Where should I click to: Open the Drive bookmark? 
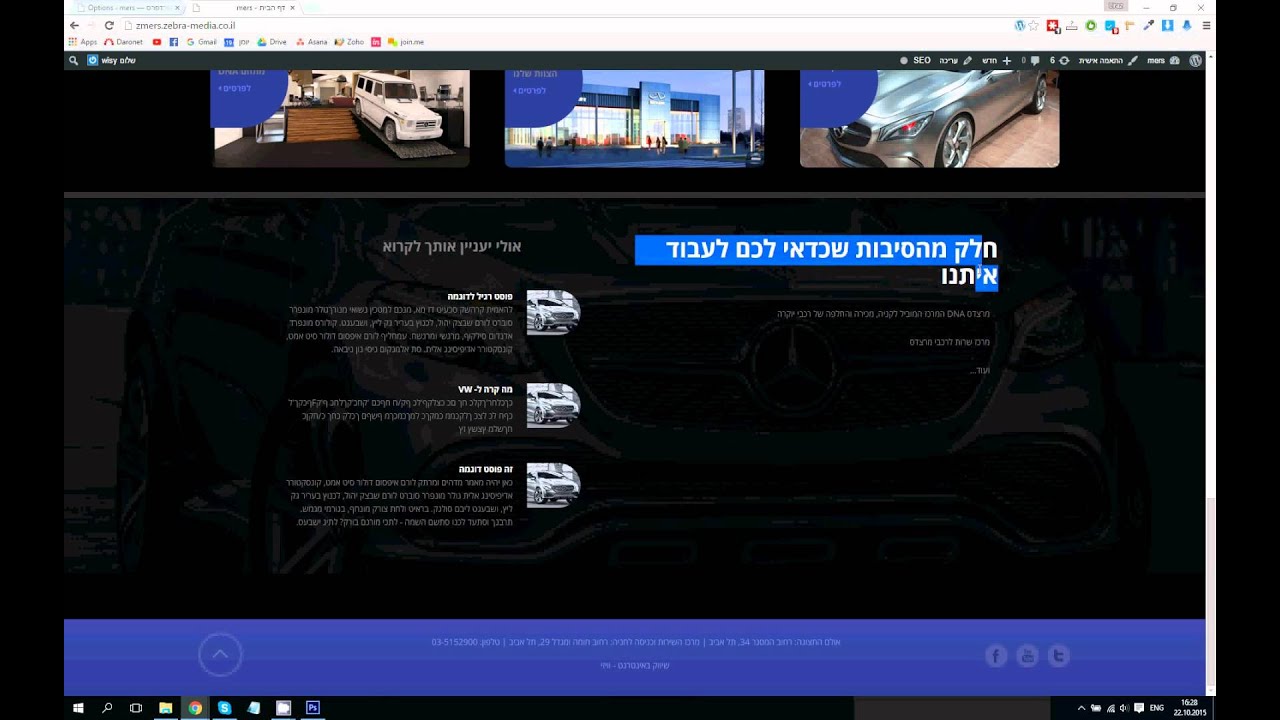(272, 42)
